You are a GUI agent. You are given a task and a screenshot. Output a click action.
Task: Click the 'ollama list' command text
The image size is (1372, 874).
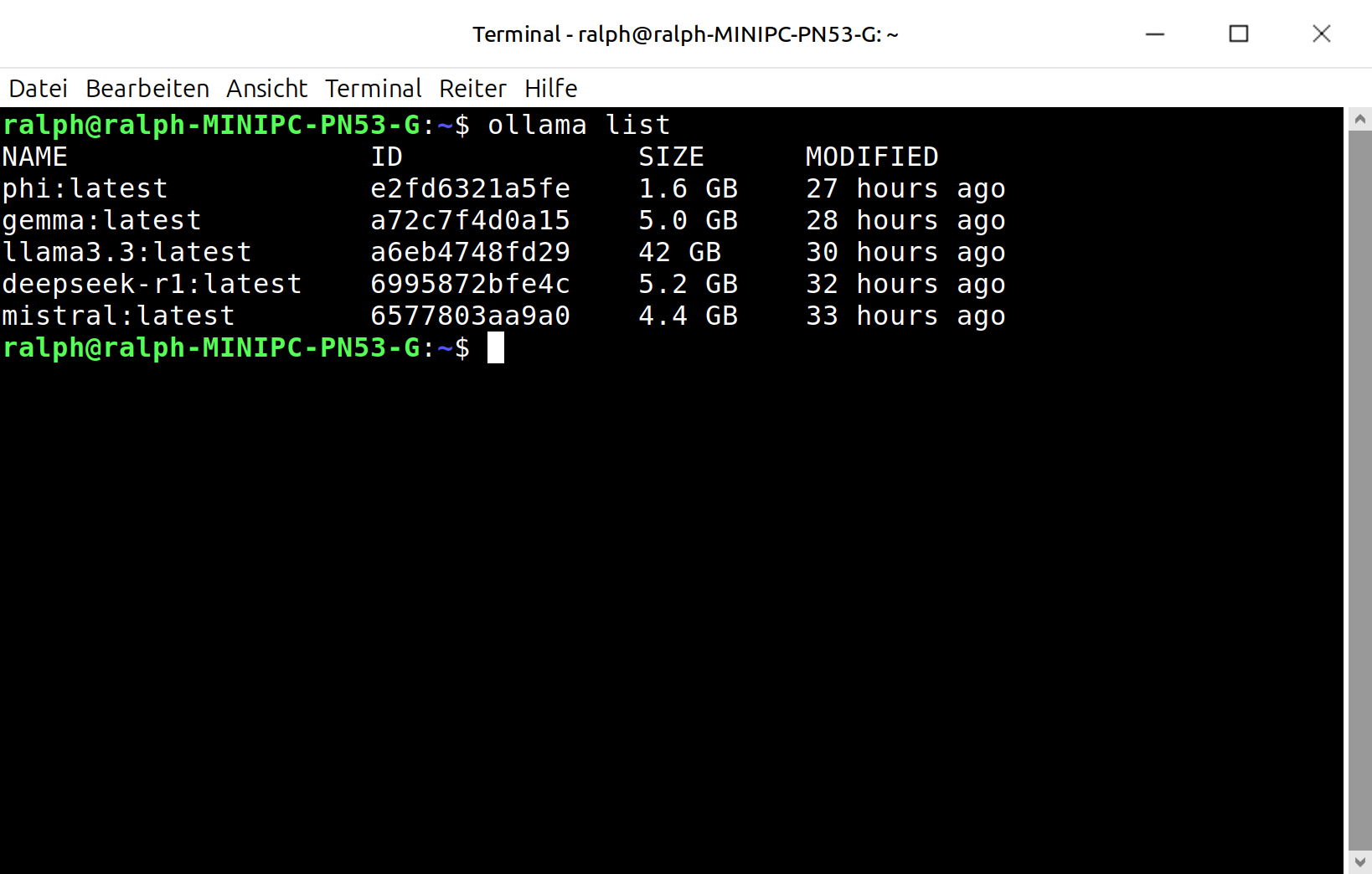[579, 126]
